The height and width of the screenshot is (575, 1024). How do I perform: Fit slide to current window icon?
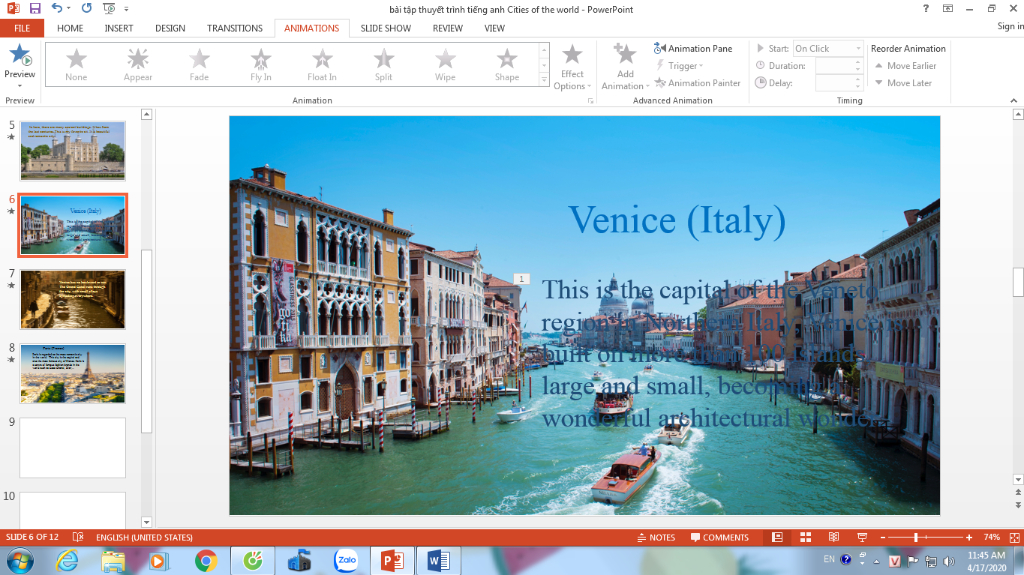click(x=1014, y=537)
